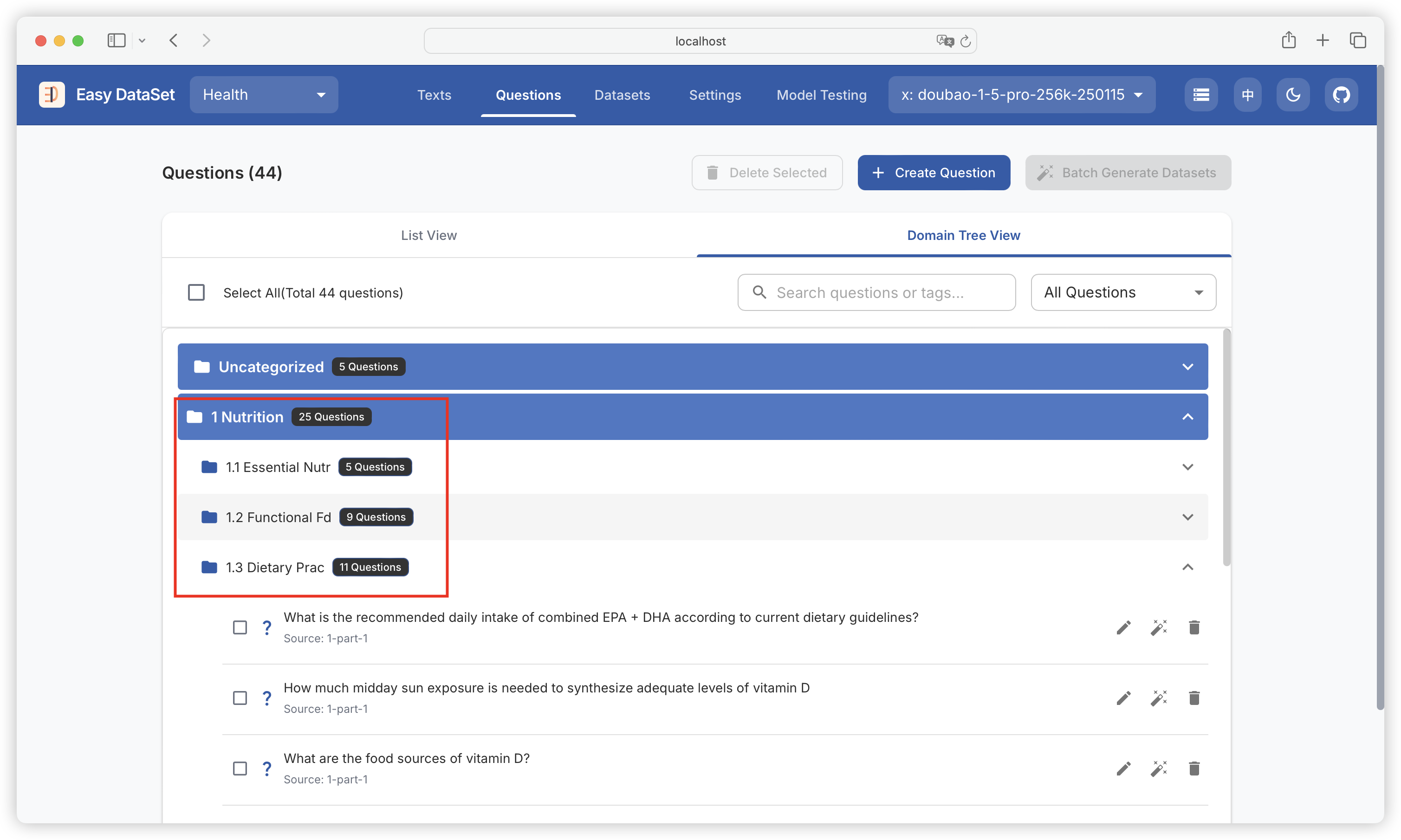
Task: Go to the Datasets menu
Action: [622, 95]
